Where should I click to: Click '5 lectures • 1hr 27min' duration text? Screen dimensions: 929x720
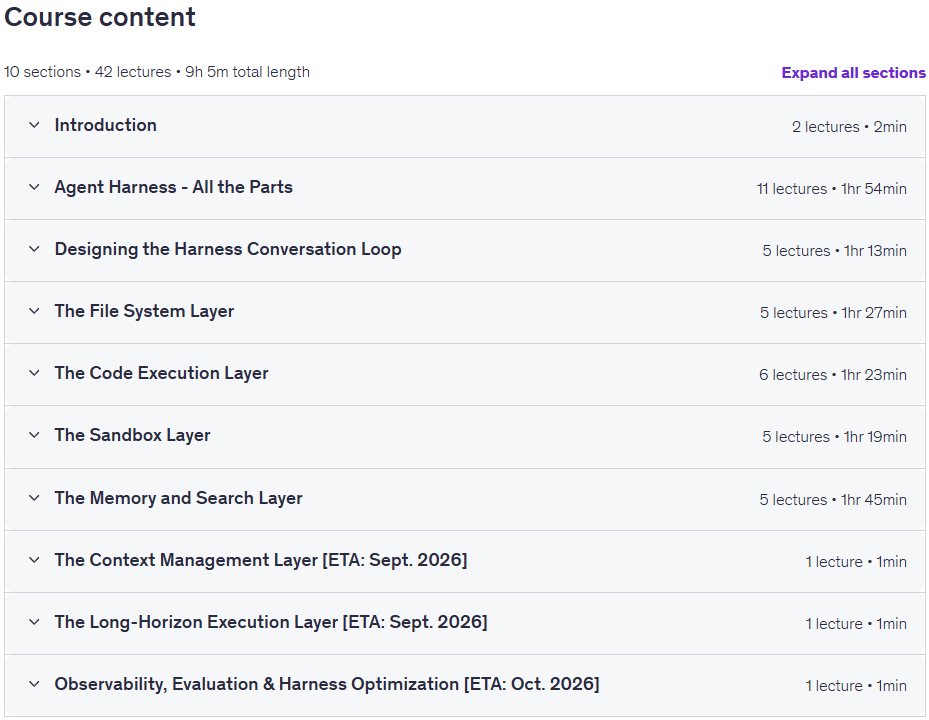[x=833, y=313]
